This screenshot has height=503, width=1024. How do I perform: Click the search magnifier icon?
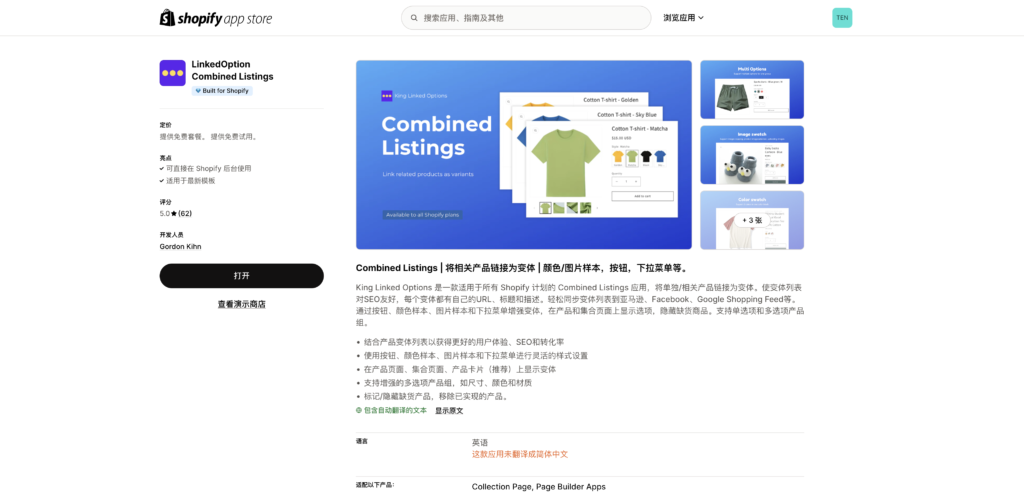(x=414, y=18)
